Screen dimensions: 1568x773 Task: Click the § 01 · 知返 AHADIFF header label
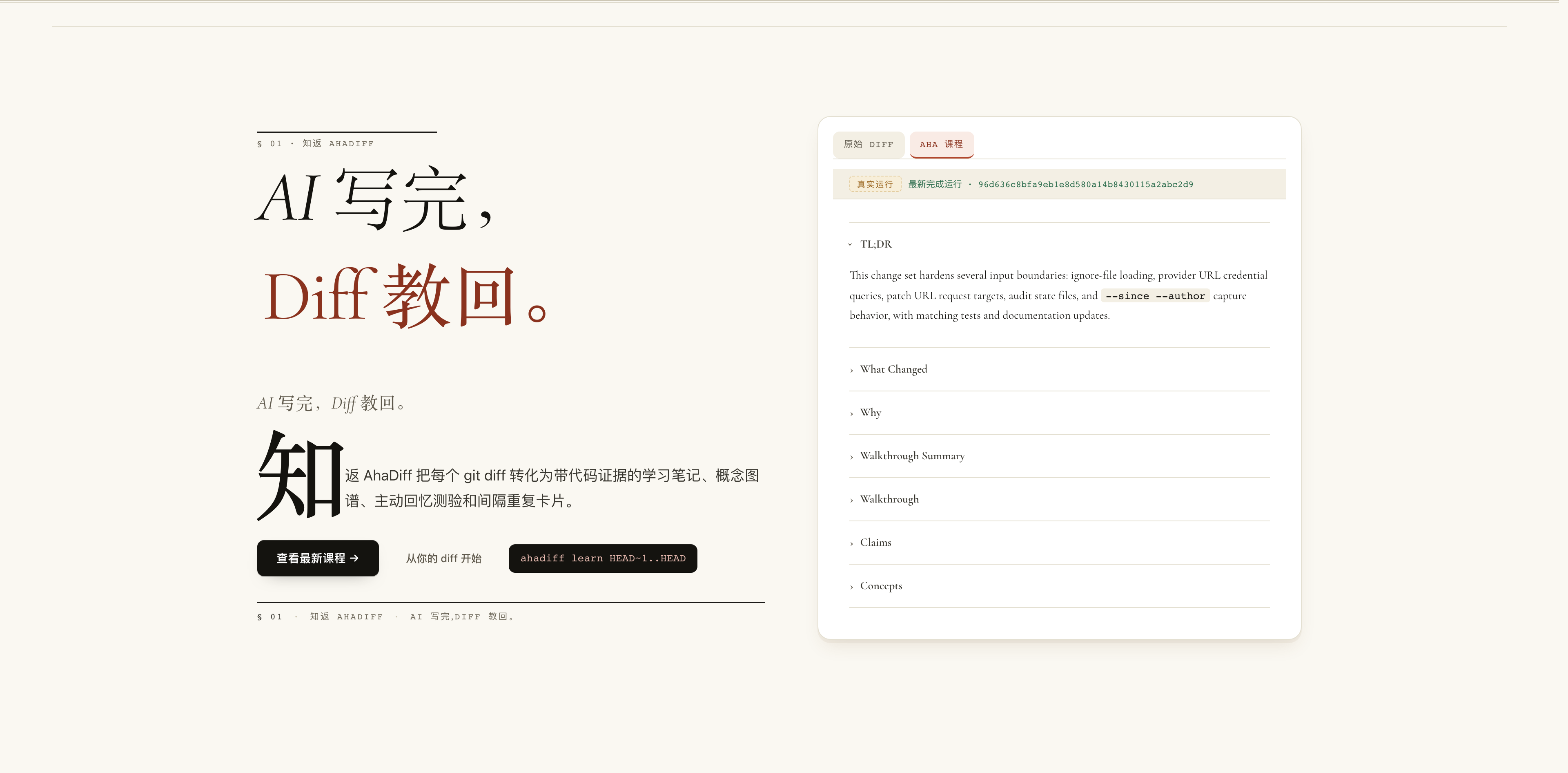pos(315,144)
